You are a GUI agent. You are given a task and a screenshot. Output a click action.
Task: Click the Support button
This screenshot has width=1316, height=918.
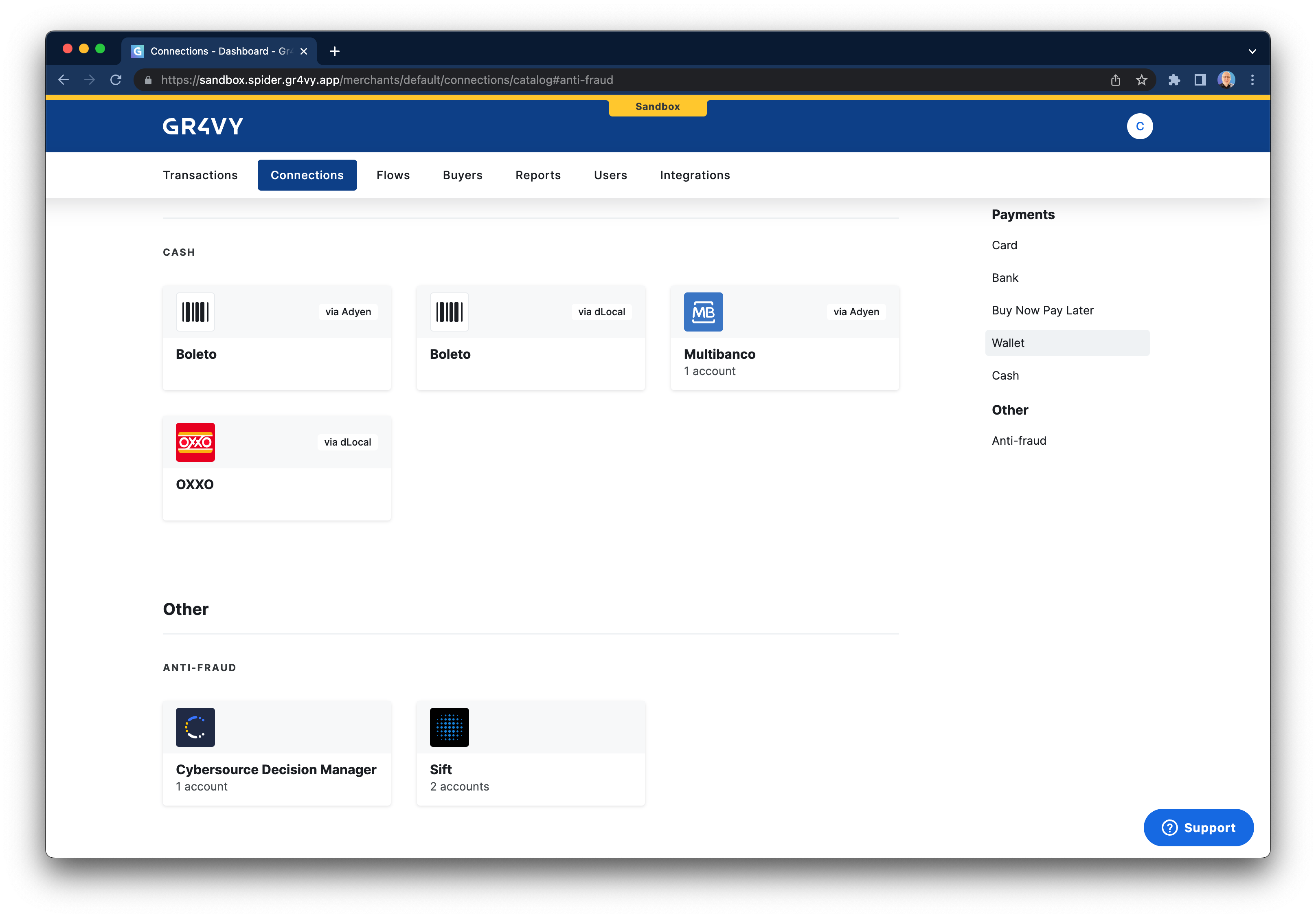pos(1198,828)
